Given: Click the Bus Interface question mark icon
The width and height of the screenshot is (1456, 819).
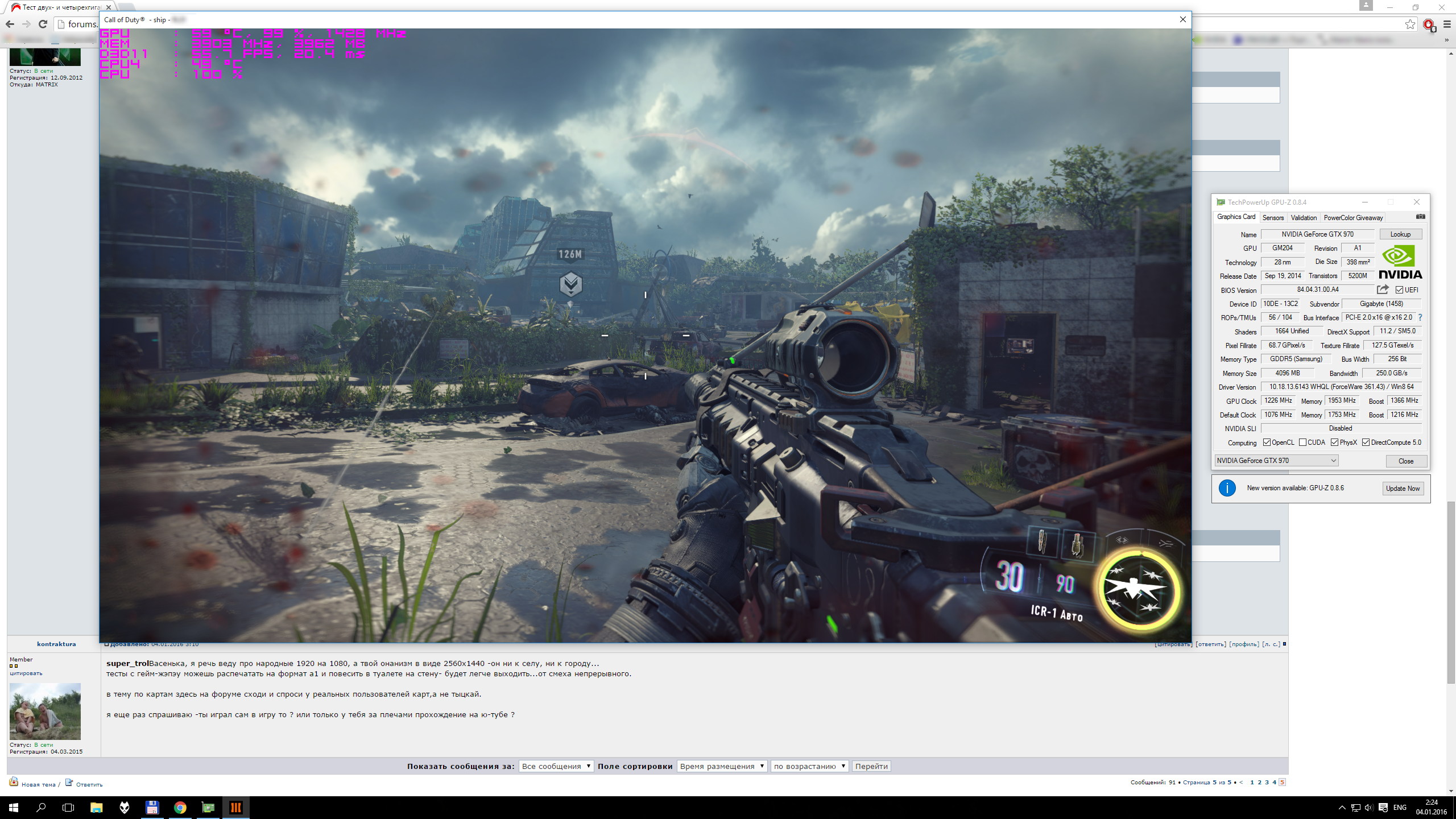Looking at the screenshot, I should point(1420,317).
